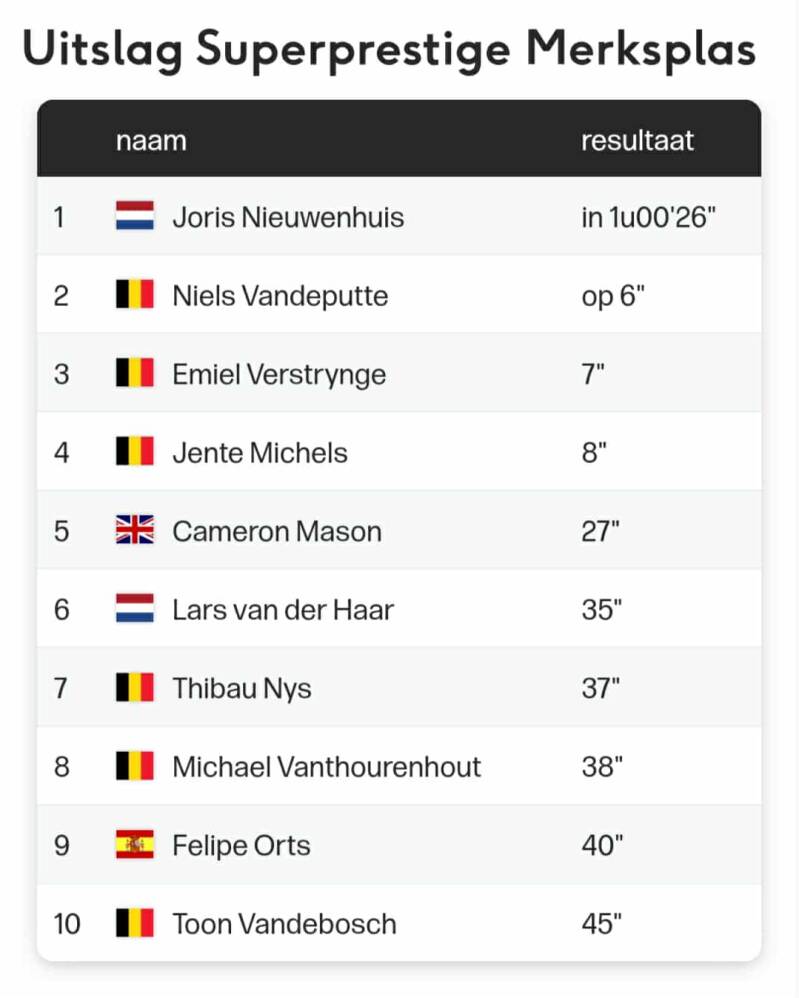
Task: Click the "resultaat" column header
Action: click(x=637, y=139)
